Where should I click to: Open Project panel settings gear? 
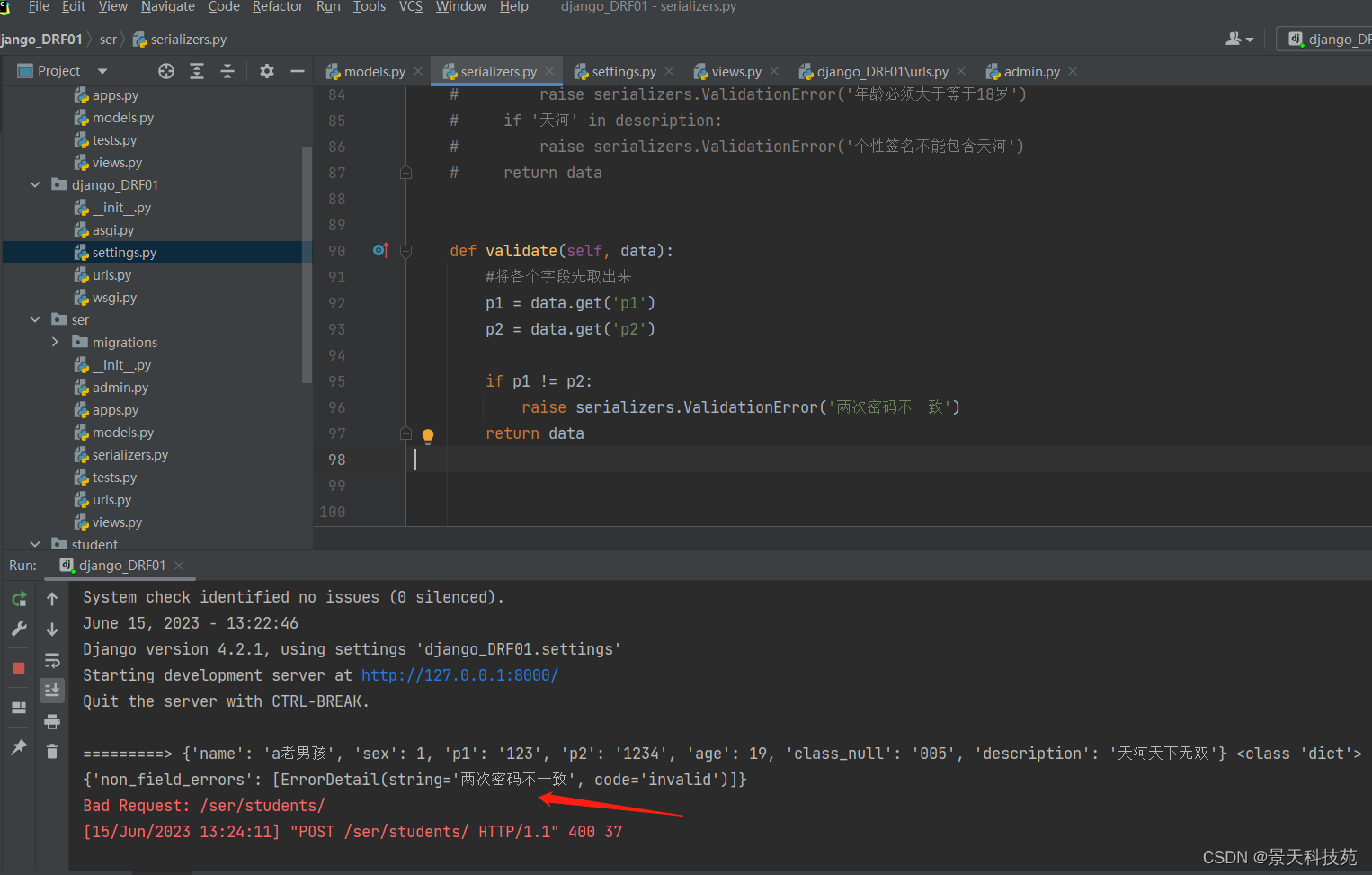(267, 71)
